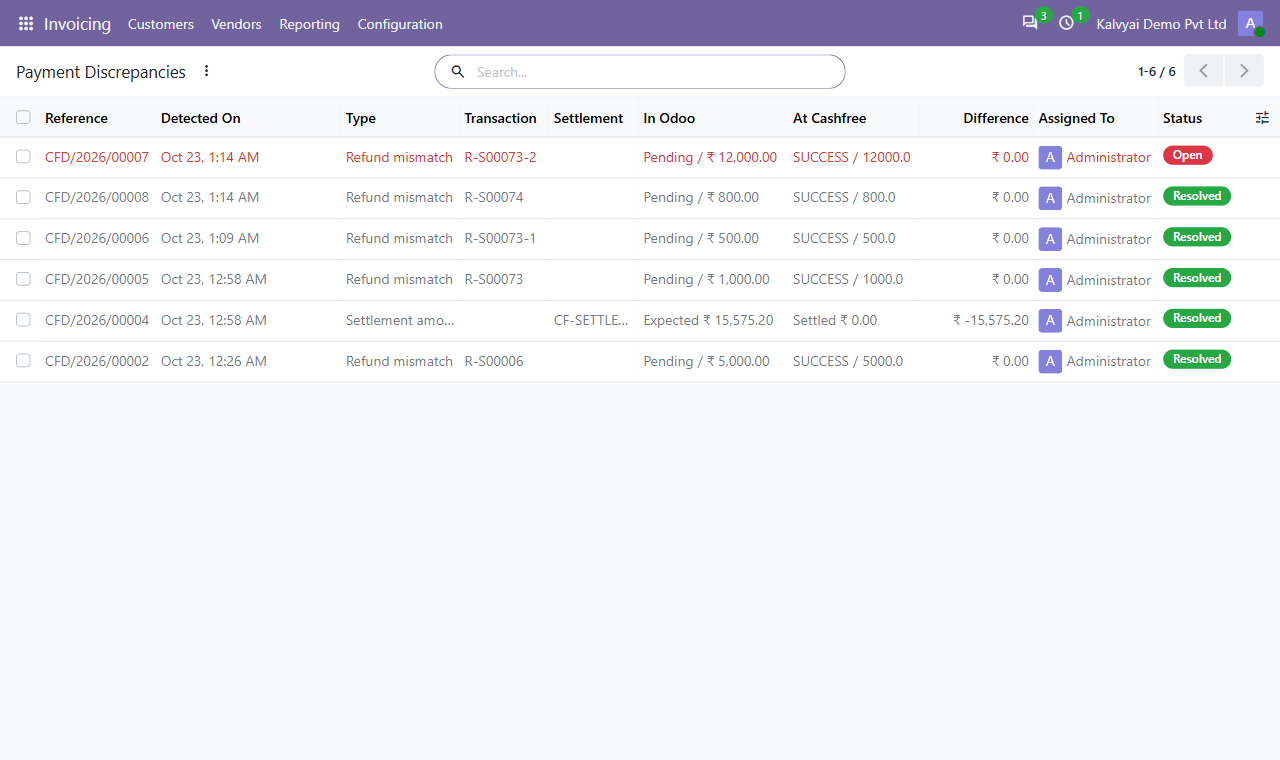Image resolution: width=1280 pixels, height=760 pixels.
Task: Toggle the select-all checkbox in header
Action: pos(23,118)
